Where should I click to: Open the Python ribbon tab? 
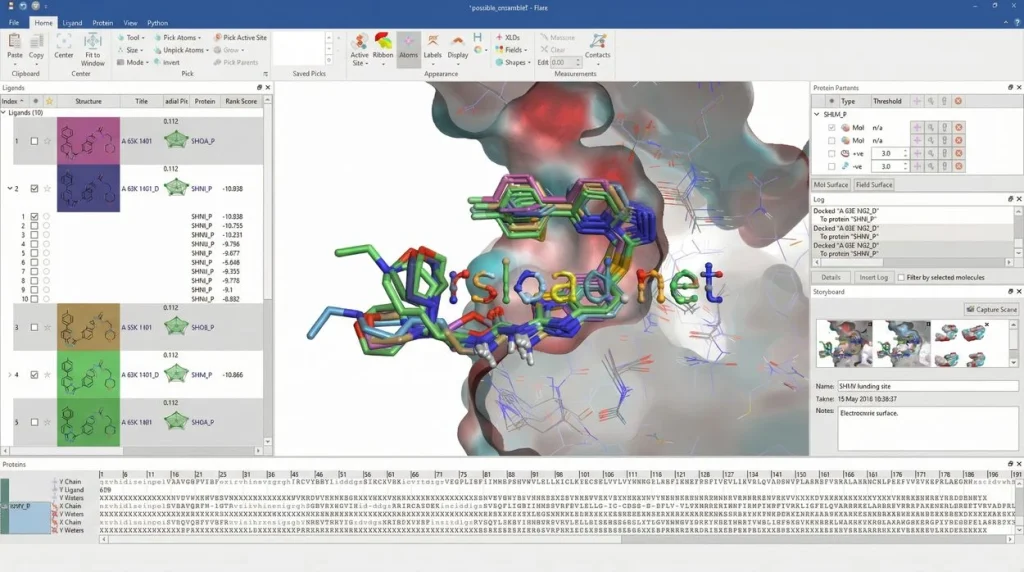(x=157, y=22)
